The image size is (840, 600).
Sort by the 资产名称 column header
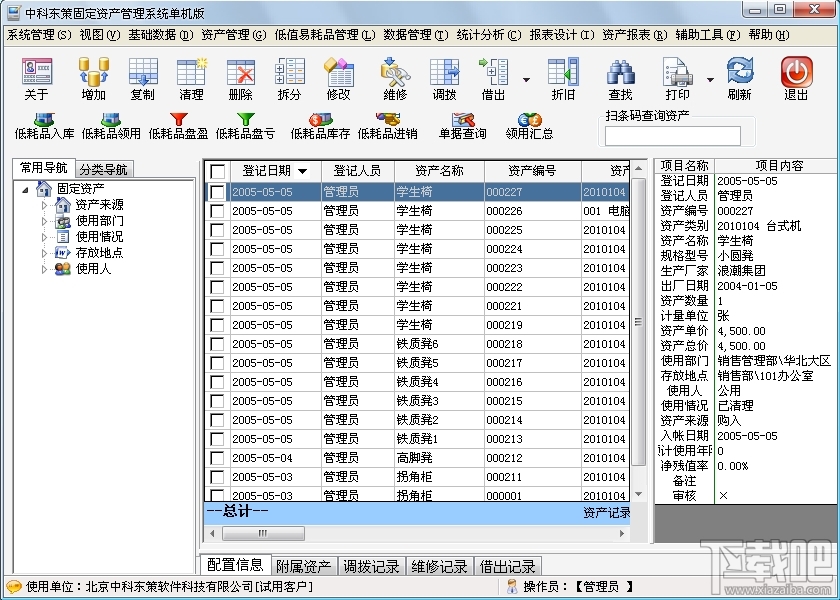pyautogui.click(x=439, y=171)
